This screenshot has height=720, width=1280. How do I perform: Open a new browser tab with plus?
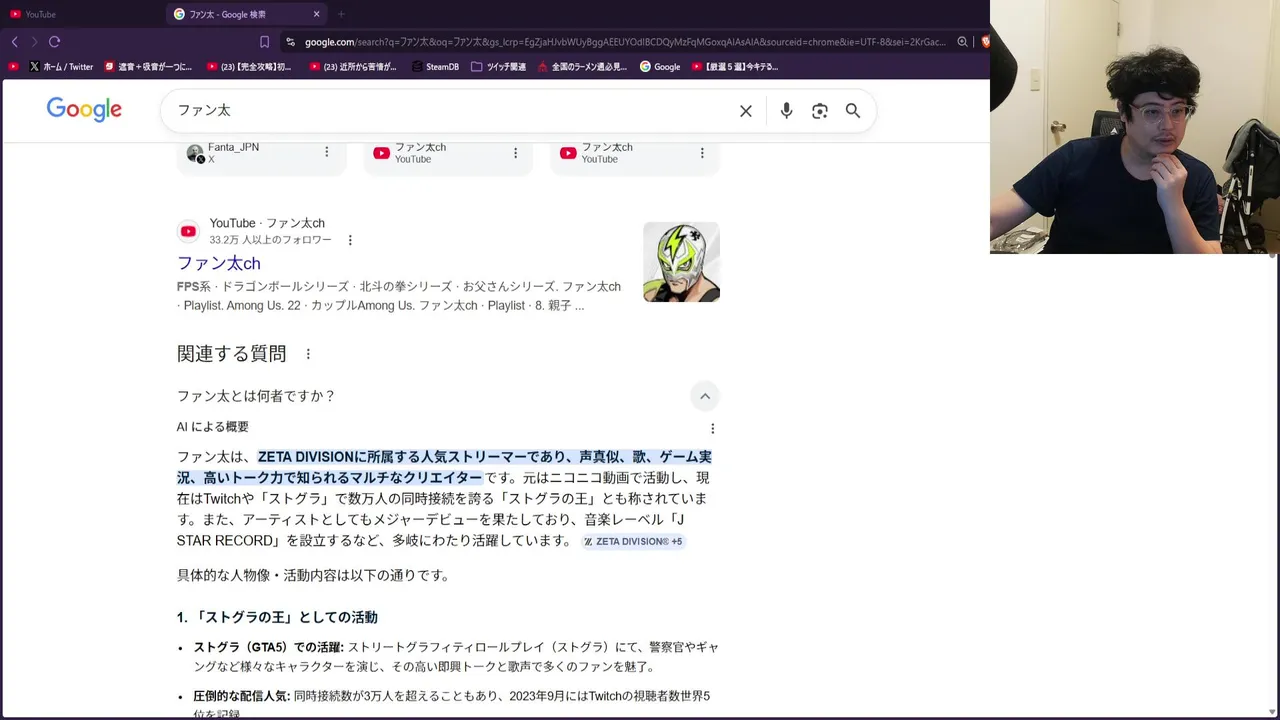pyautogui.click(x=341, y=14)
